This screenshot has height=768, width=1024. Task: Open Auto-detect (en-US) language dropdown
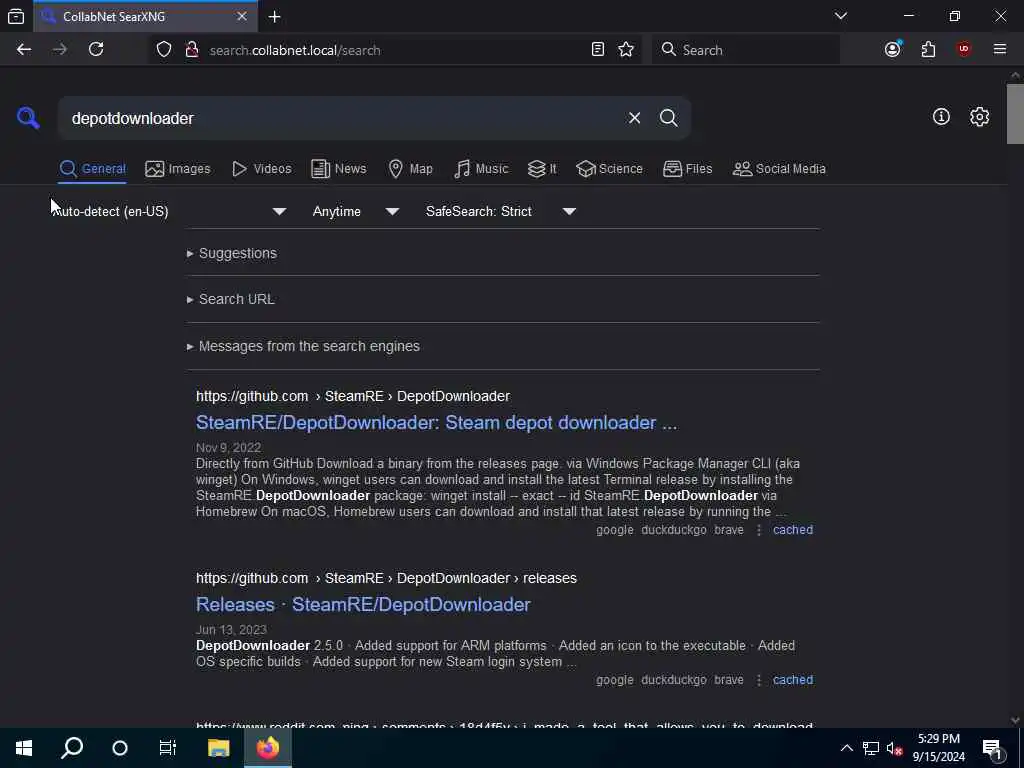pyautogui.click(x=170, y=211)
